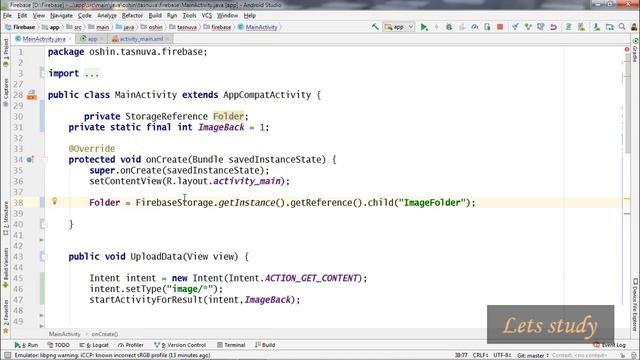This screenshot has height=360, width=640.
Task: Change the UTF-8 file encoding selector
Action: pos(502,356)
